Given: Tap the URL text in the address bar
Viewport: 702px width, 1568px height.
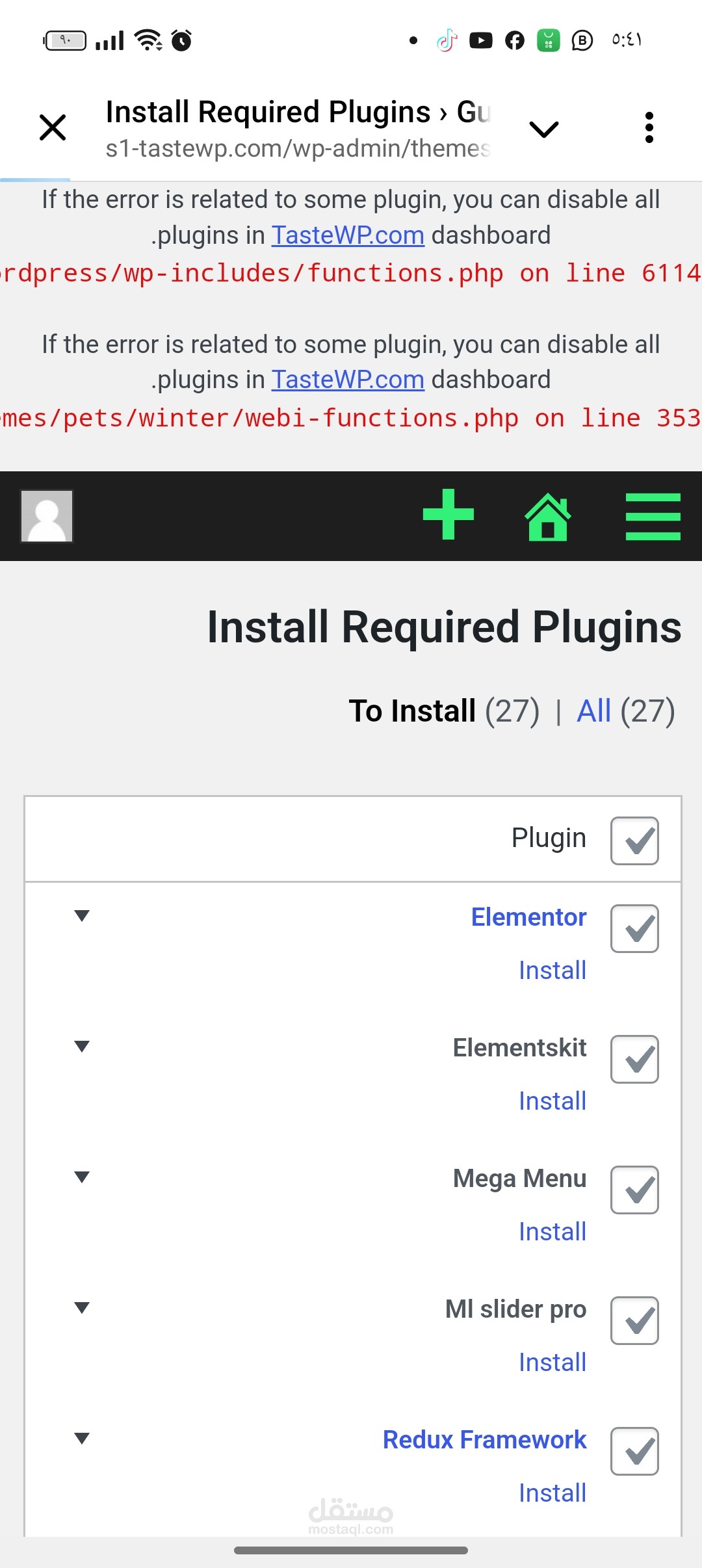Looking at the screenshot, I should (298, 149).
